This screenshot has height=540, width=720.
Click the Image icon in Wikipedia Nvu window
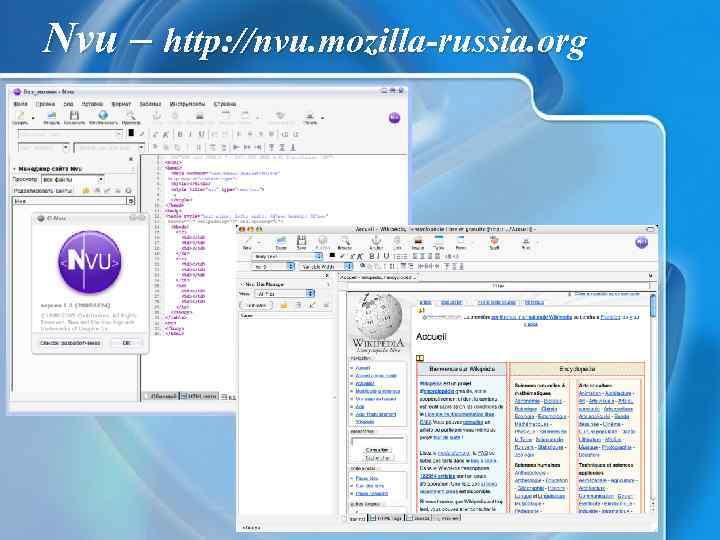418,243
